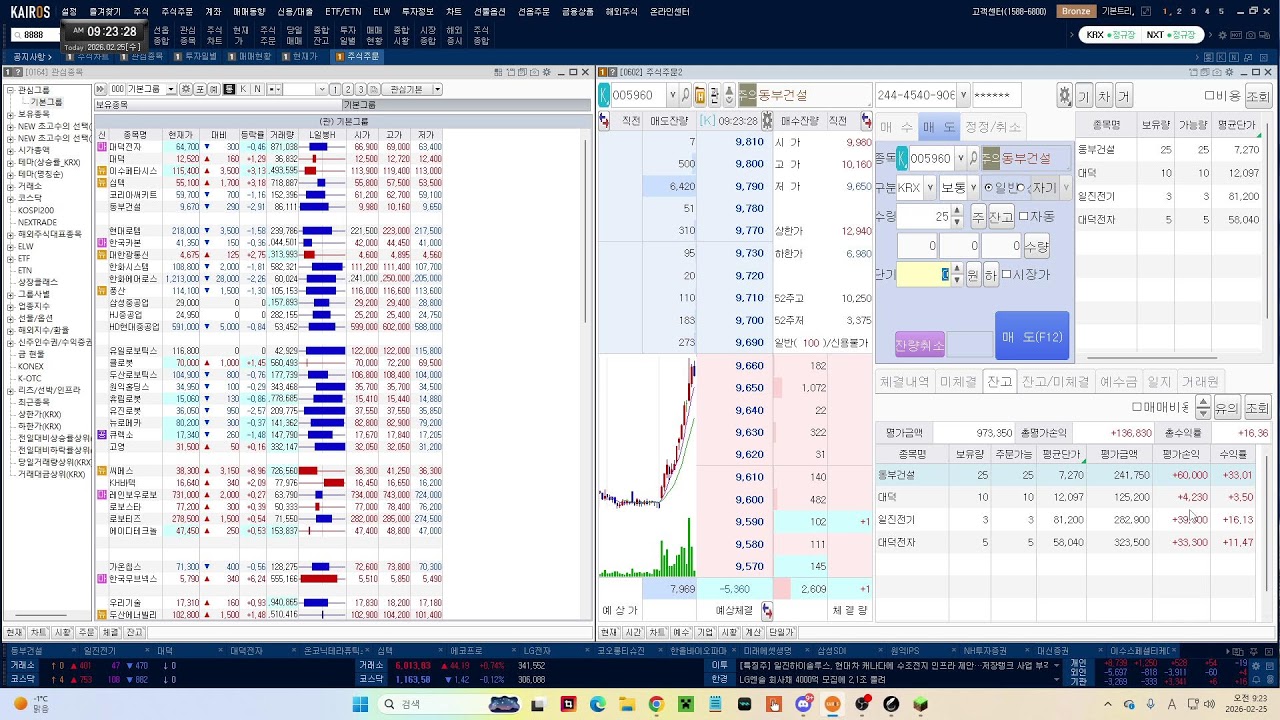Screen dimensions: 1280x720
Task: Open Google Chrome from the taskbar
Action: [656, 704]
